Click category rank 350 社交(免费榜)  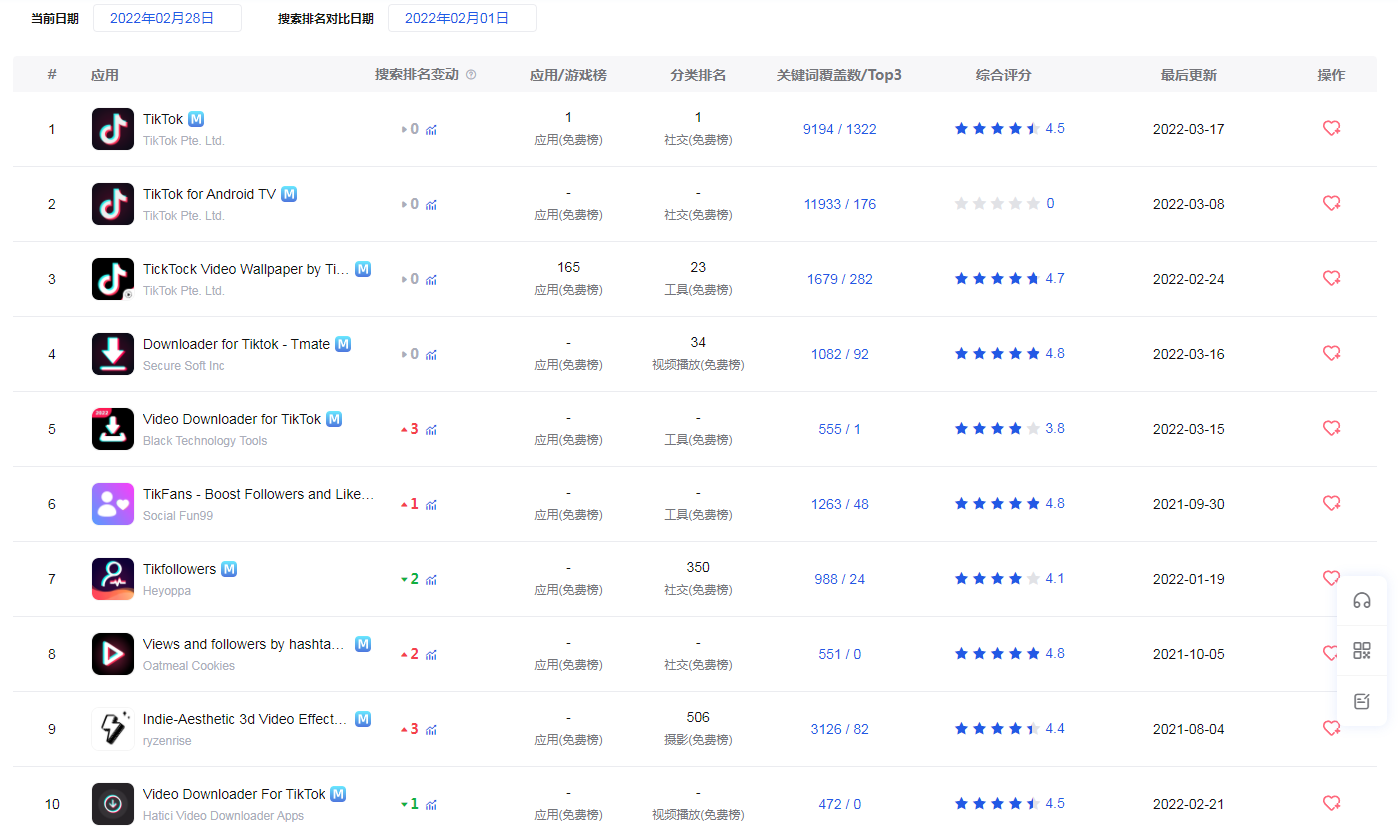pos(698,578)
